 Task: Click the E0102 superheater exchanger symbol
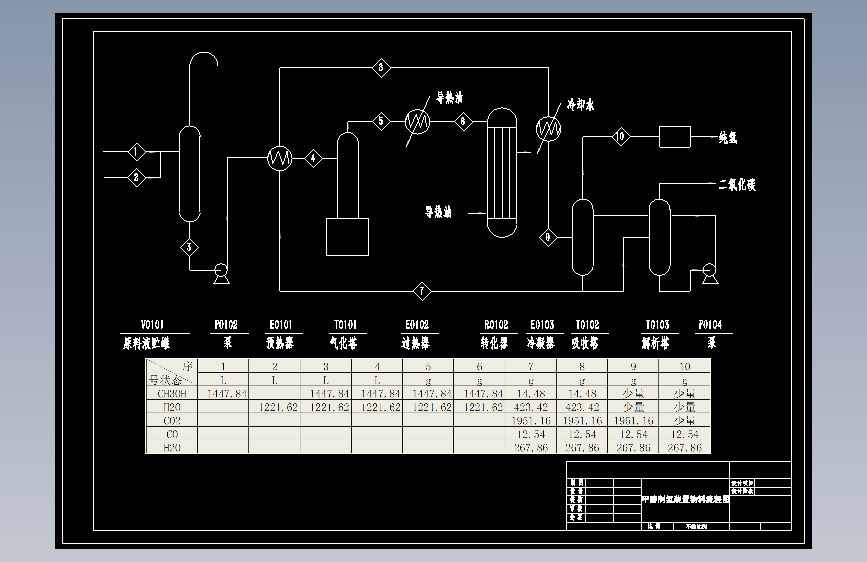[417, 121]
